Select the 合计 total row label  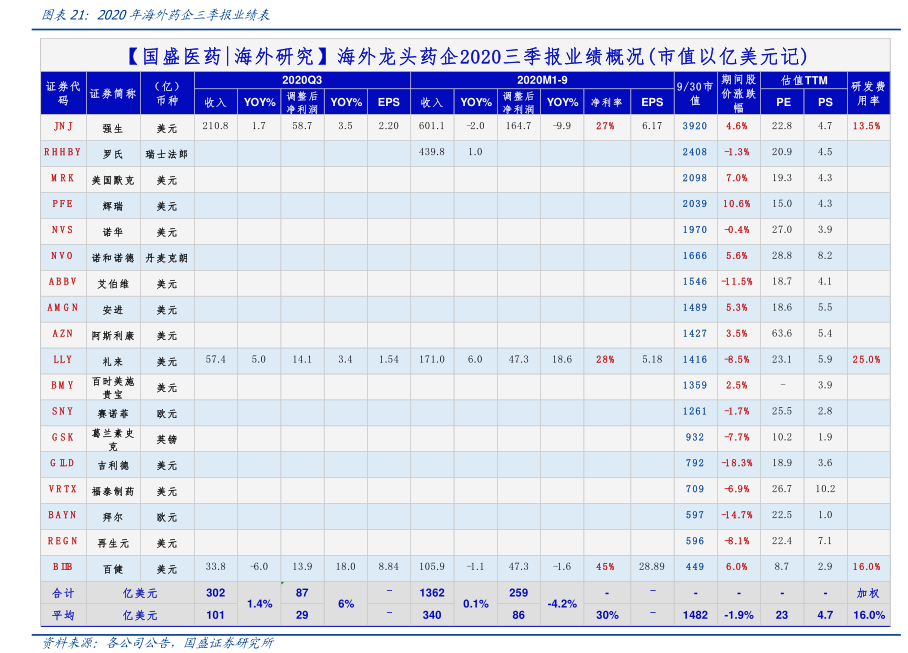(63, 593)
